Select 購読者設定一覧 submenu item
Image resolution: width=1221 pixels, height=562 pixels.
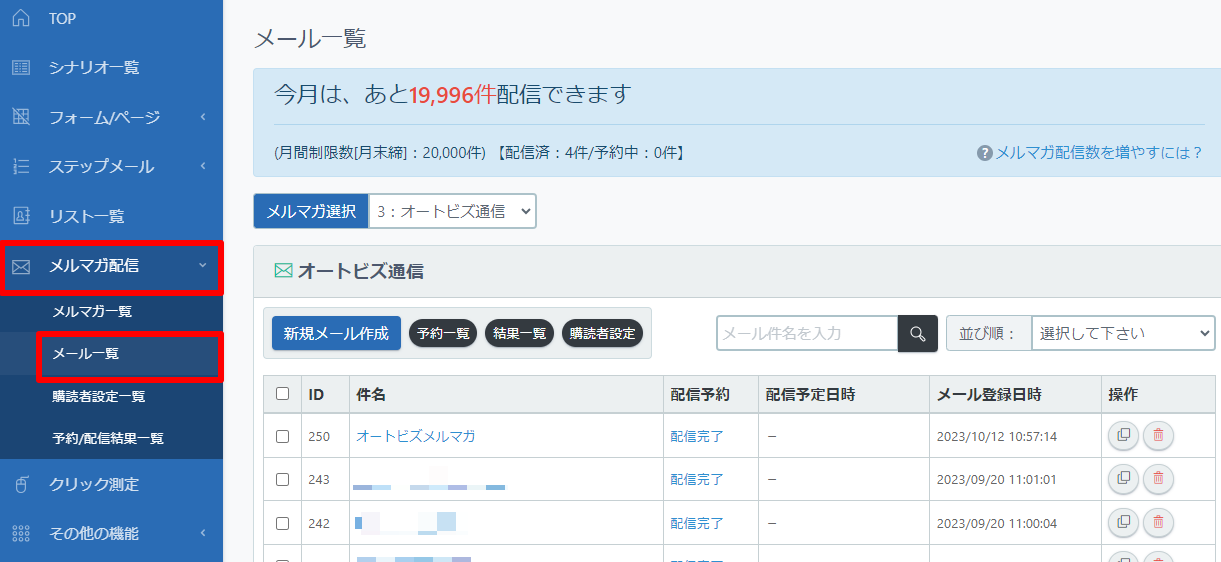(x=99, y=397)
